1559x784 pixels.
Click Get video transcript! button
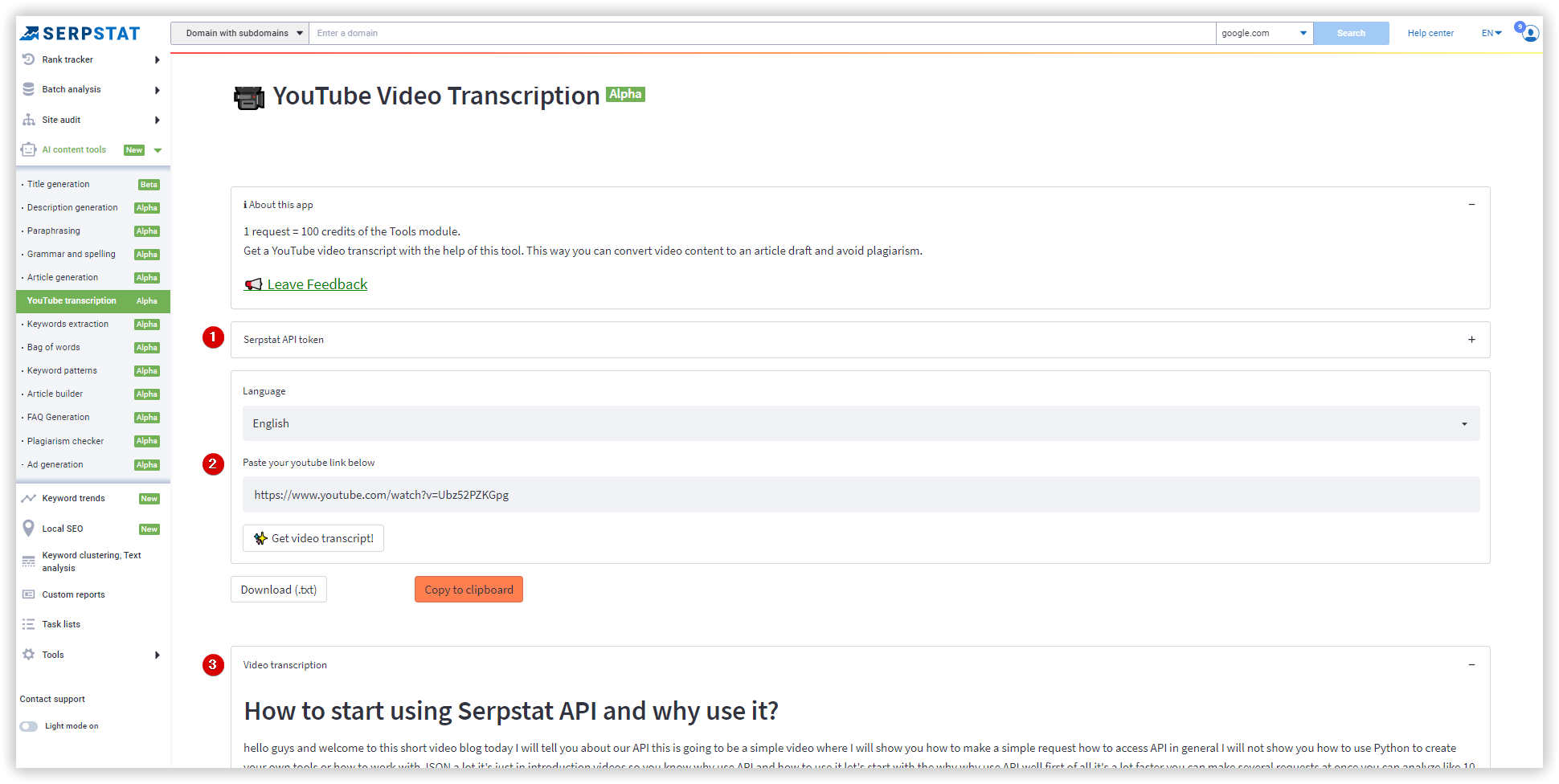click(x=313, y=538)
